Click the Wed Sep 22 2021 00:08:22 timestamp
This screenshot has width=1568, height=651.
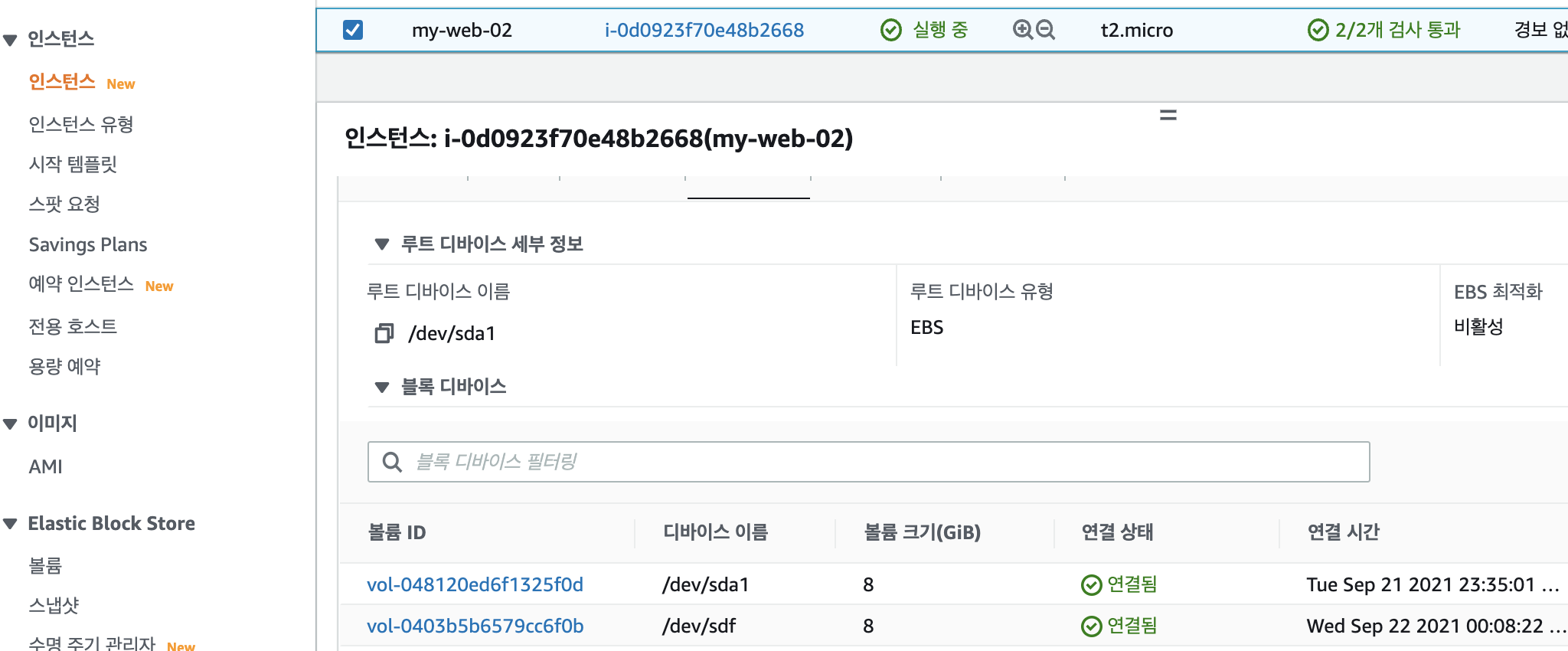tap(1436, 626)
